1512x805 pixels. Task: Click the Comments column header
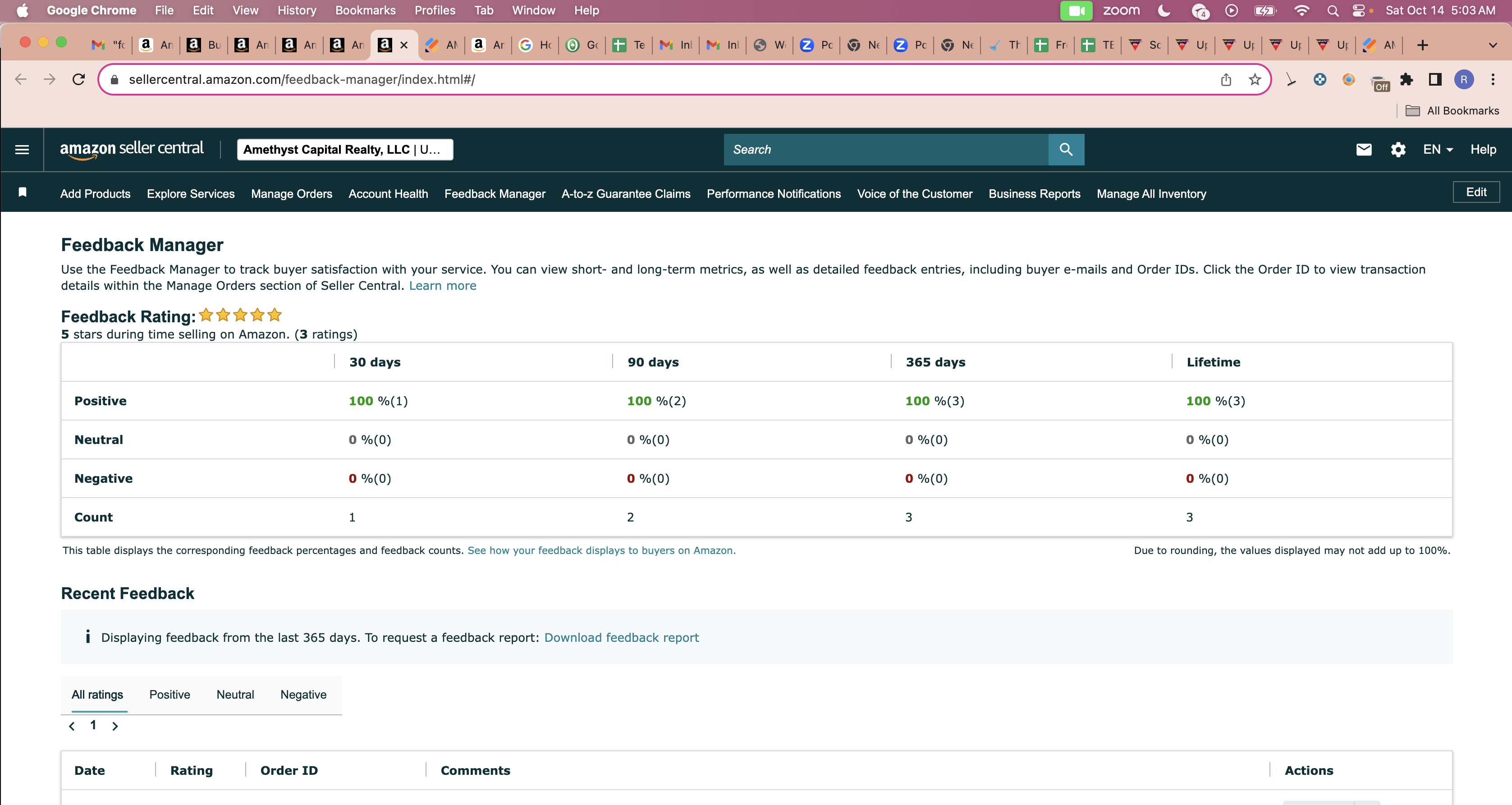476,770
